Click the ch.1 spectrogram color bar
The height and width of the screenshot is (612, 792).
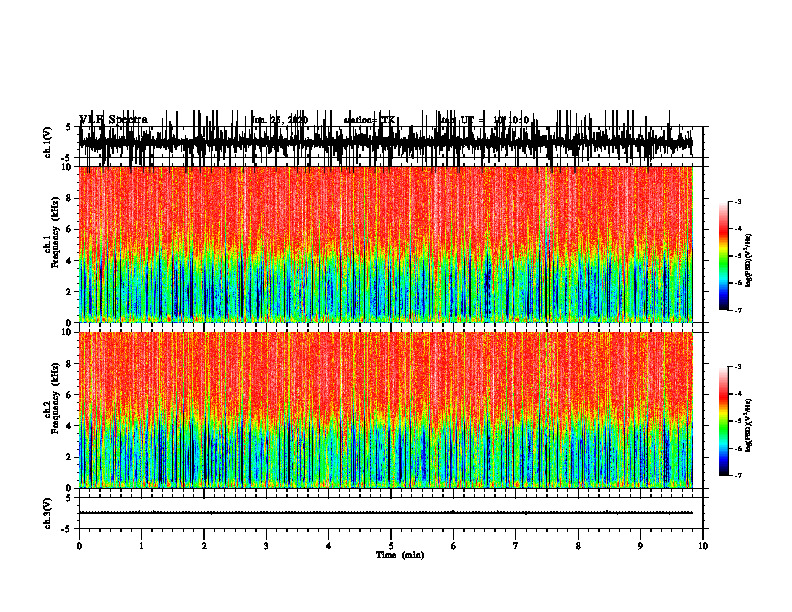click(724, 256)
